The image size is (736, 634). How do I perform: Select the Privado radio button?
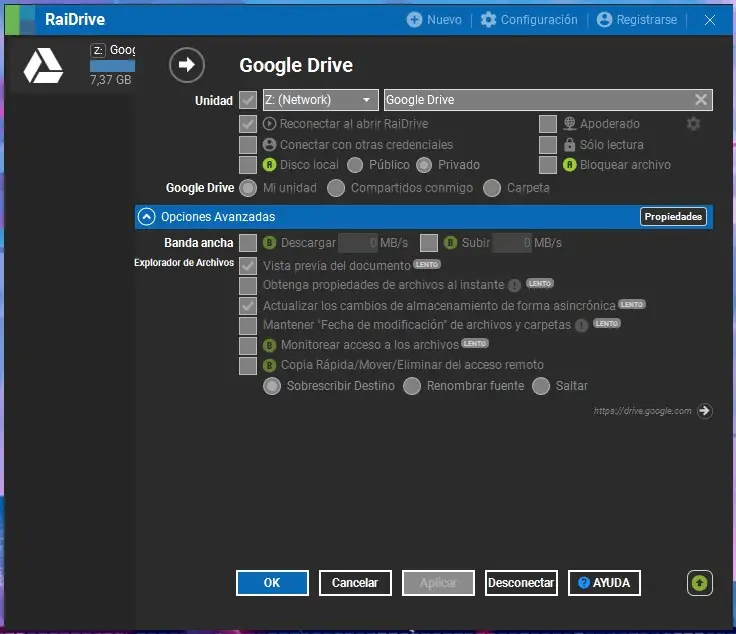coord(424,165)
